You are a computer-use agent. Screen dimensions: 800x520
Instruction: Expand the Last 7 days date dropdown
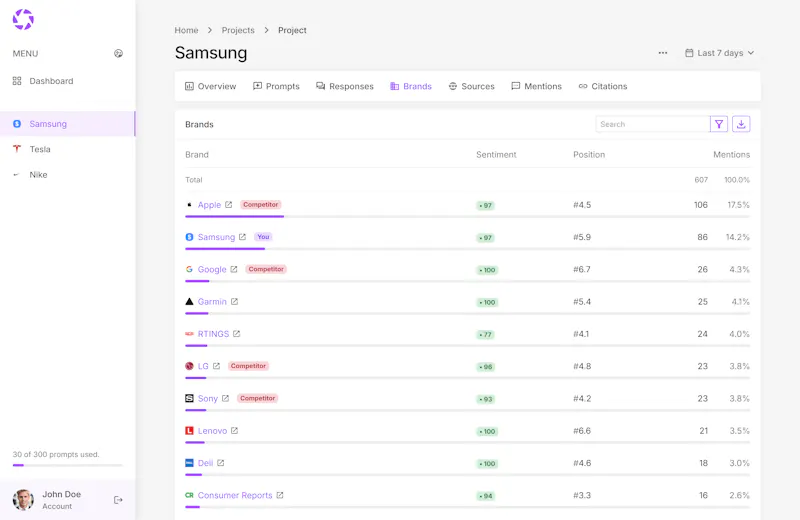[x=719, y=53]
